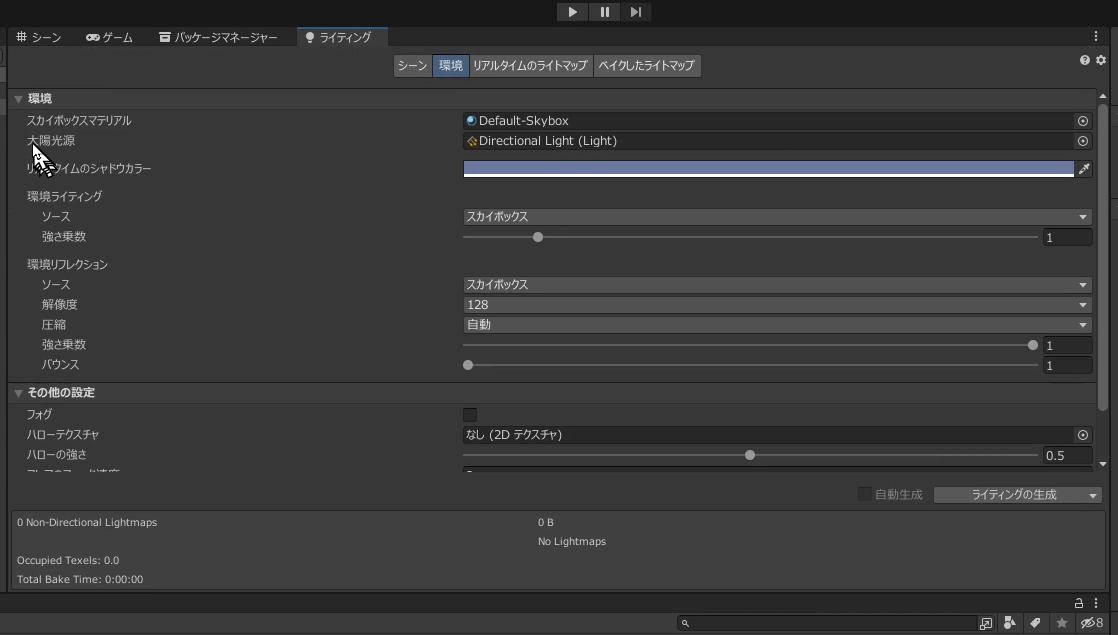
Task: Open object picker for スカイボックスマテリアル
Action: click(x=1082, y=121)
